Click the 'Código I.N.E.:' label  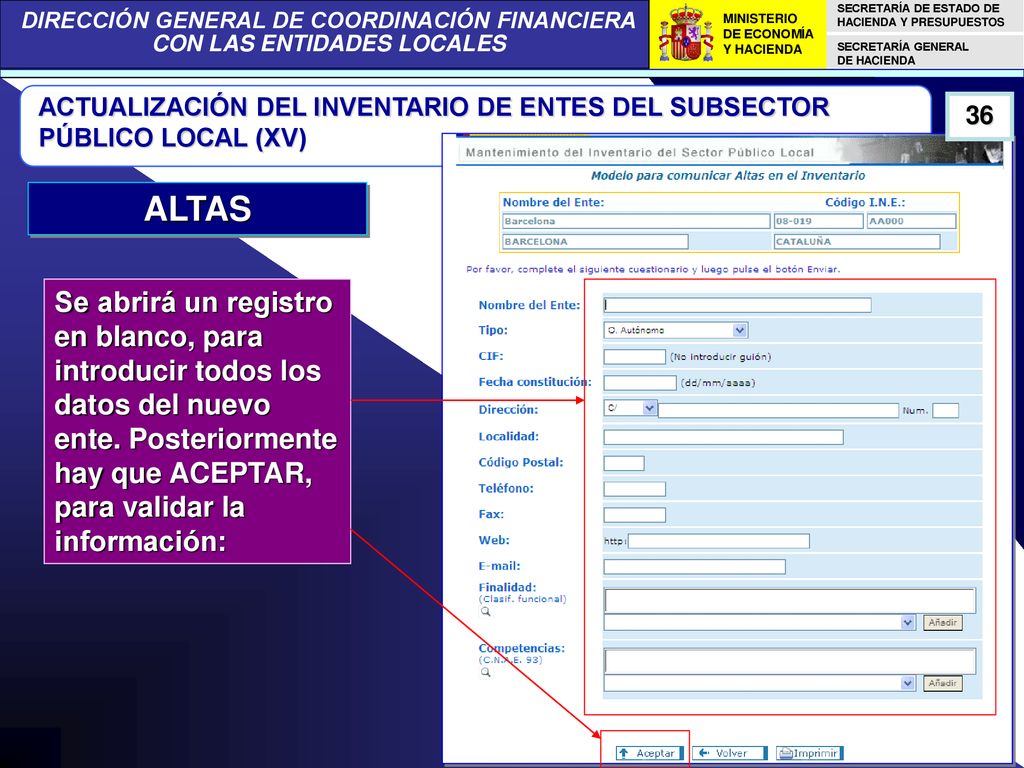[x=865, y=202]
